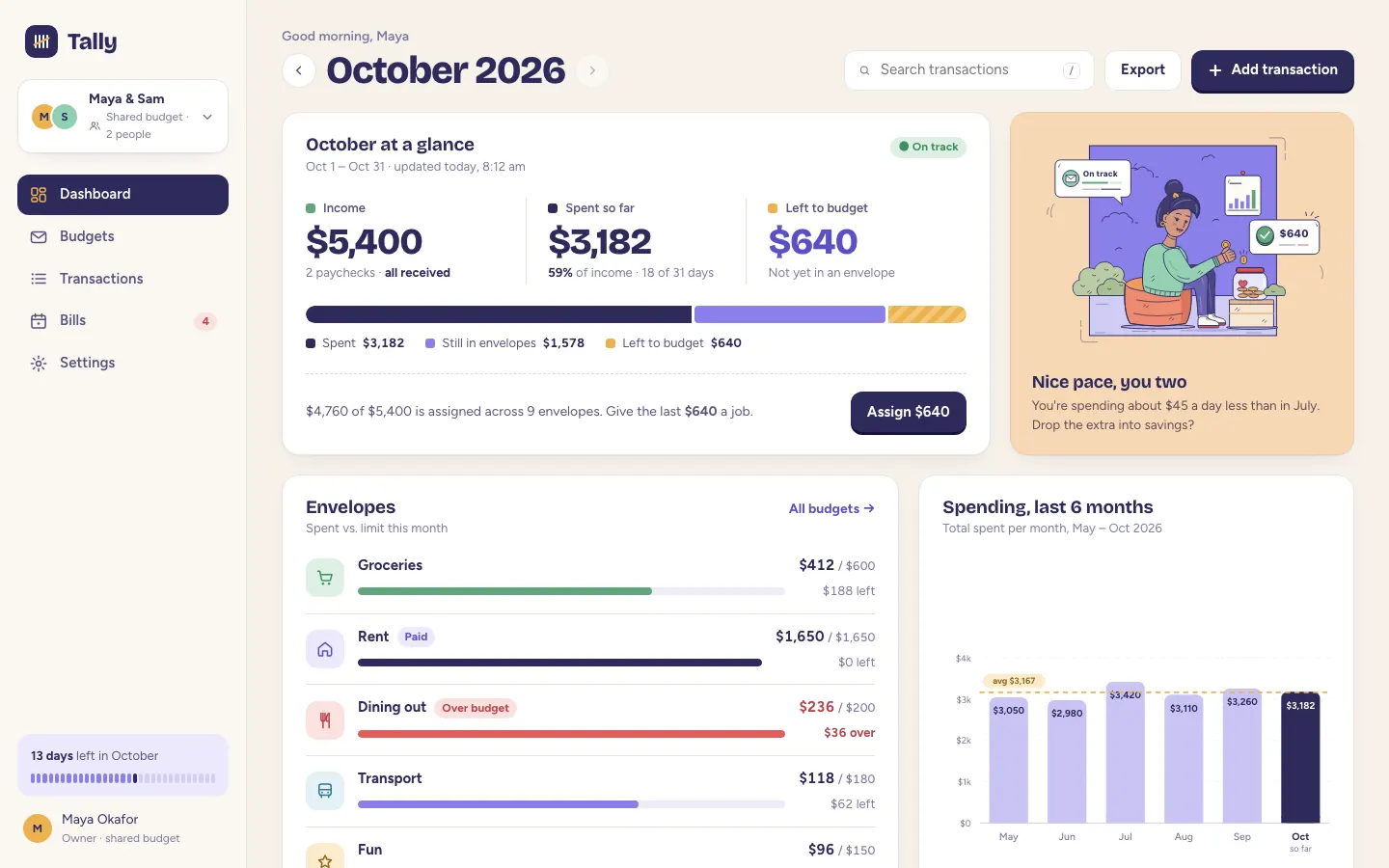Click the Spent segment of the budget bar
This screenshot has height=868, width=1389.
(x=499, y=314)
